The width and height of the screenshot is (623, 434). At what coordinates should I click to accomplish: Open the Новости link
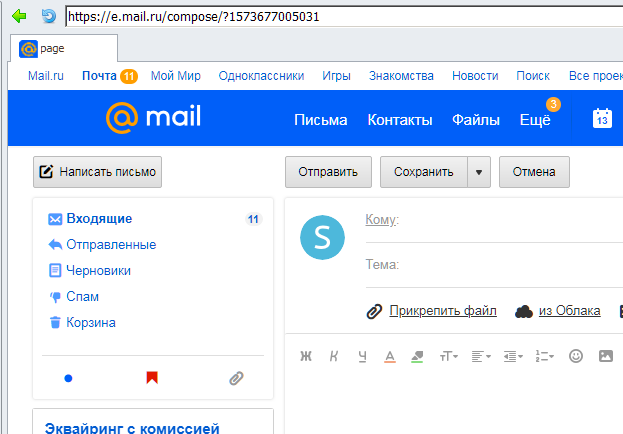tap(475, 76)
